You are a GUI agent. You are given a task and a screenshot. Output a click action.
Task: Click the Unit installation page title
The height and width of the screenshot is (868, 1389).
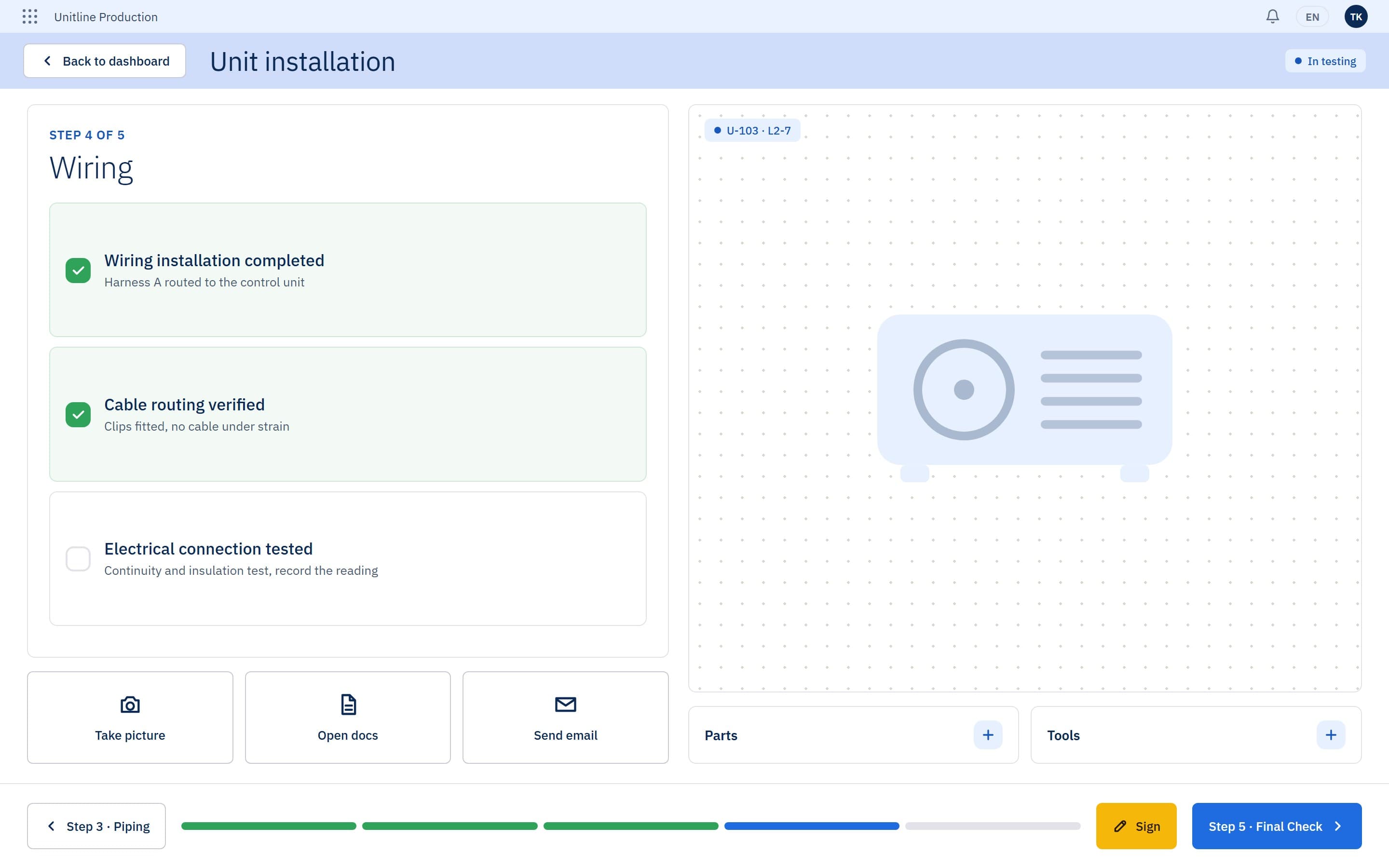pyautogui.click(x=302, y=61)
